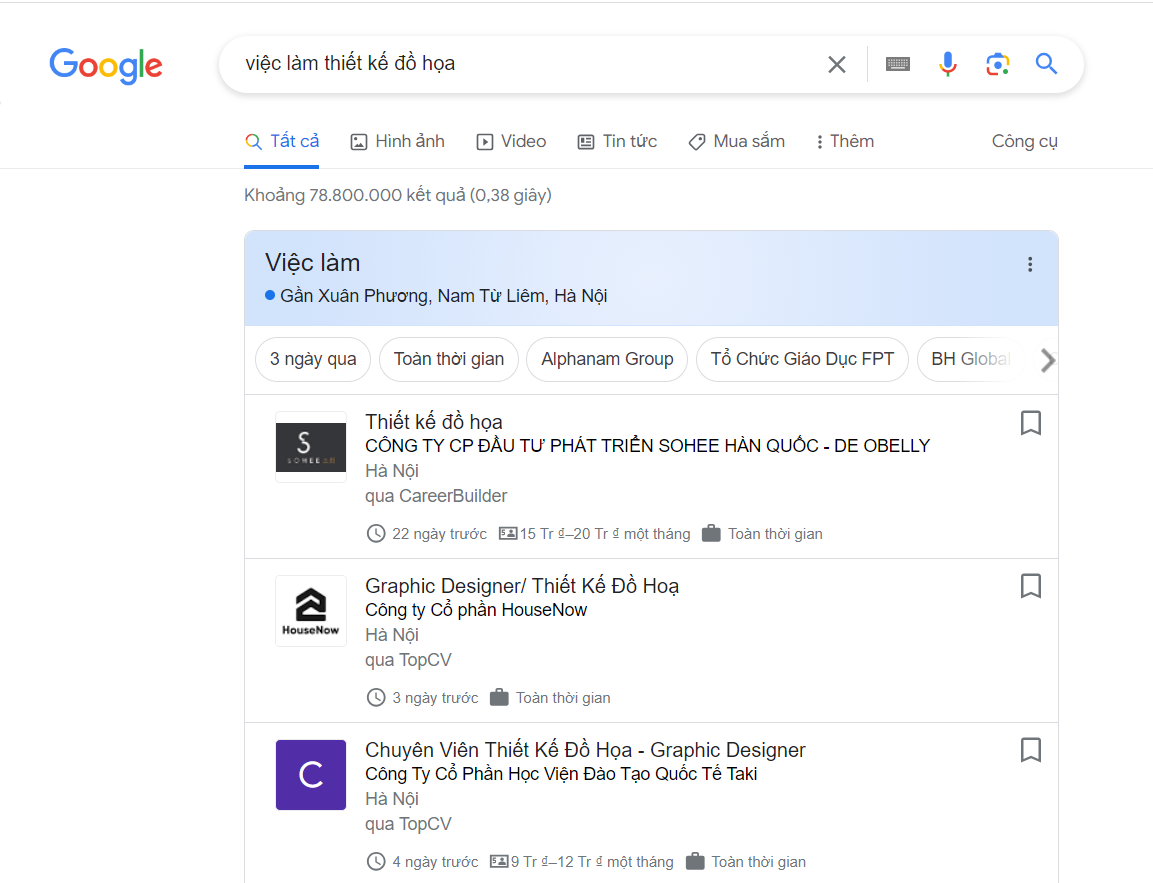The image size is (1153, 883).
Task: Click the HouseNow company logo thumbnail
Action: (311, 611)
